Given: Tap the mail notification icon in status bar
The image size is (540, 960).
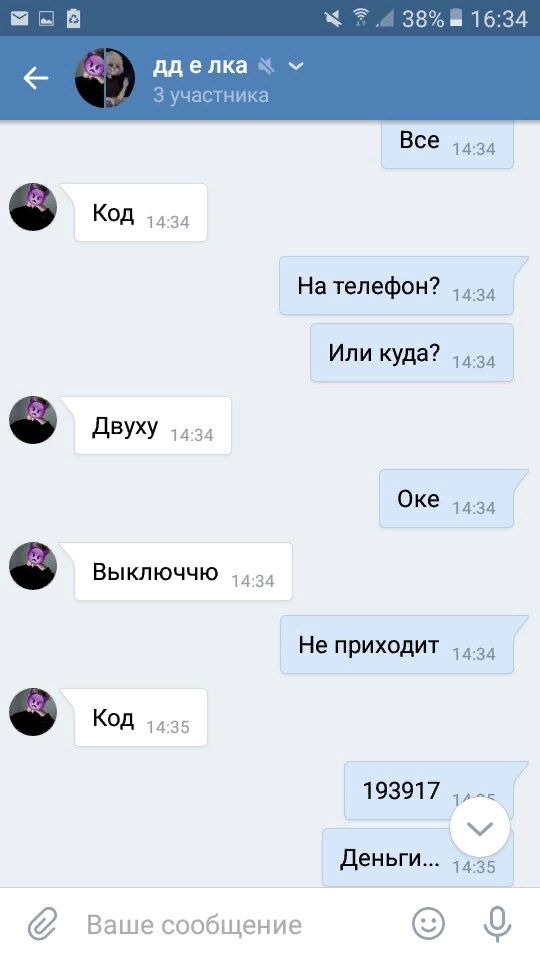Looking at the screenshot, I should click(20, 18).
